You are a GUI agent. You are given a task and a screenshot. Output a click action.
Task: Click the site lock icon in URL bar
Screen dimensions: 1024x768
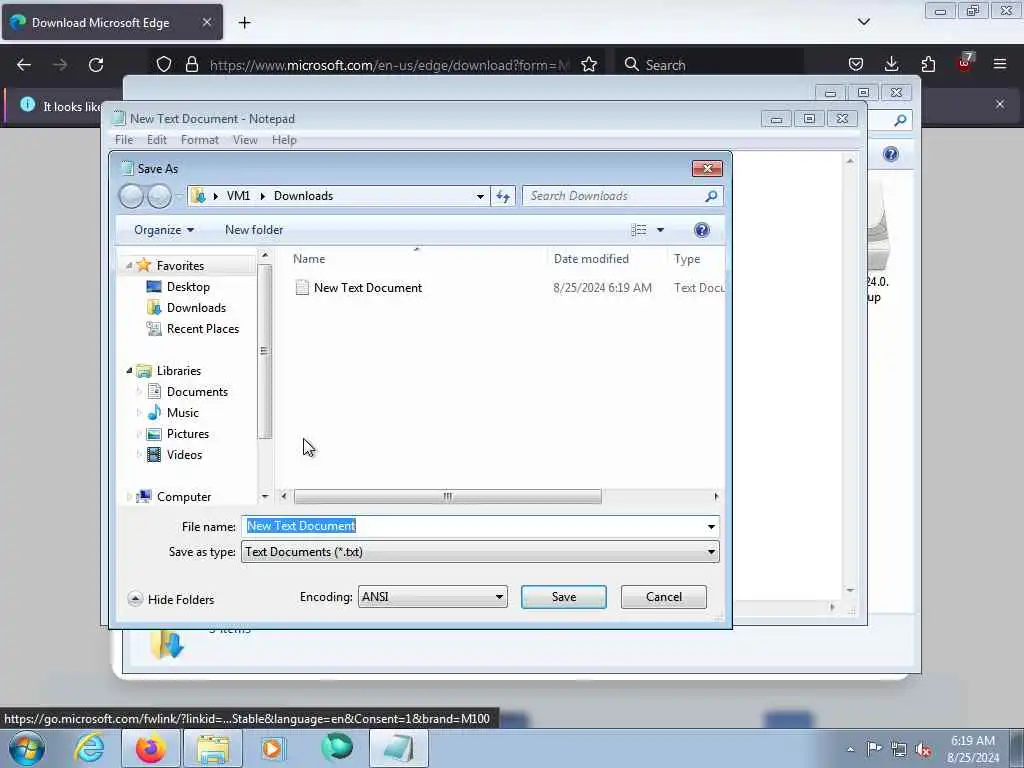pyautogui.click(x=192, y=64)
